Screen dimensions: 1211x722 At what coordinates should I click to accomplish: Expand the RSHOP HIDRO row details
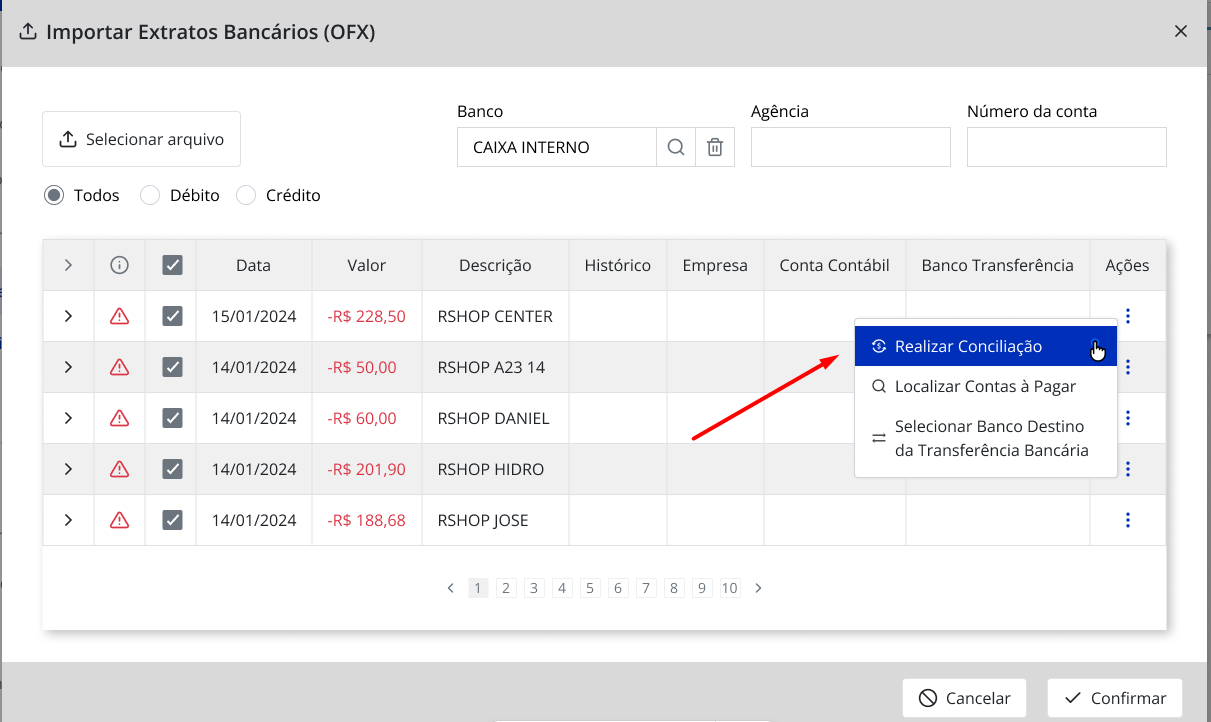click(x=68, y=469)
